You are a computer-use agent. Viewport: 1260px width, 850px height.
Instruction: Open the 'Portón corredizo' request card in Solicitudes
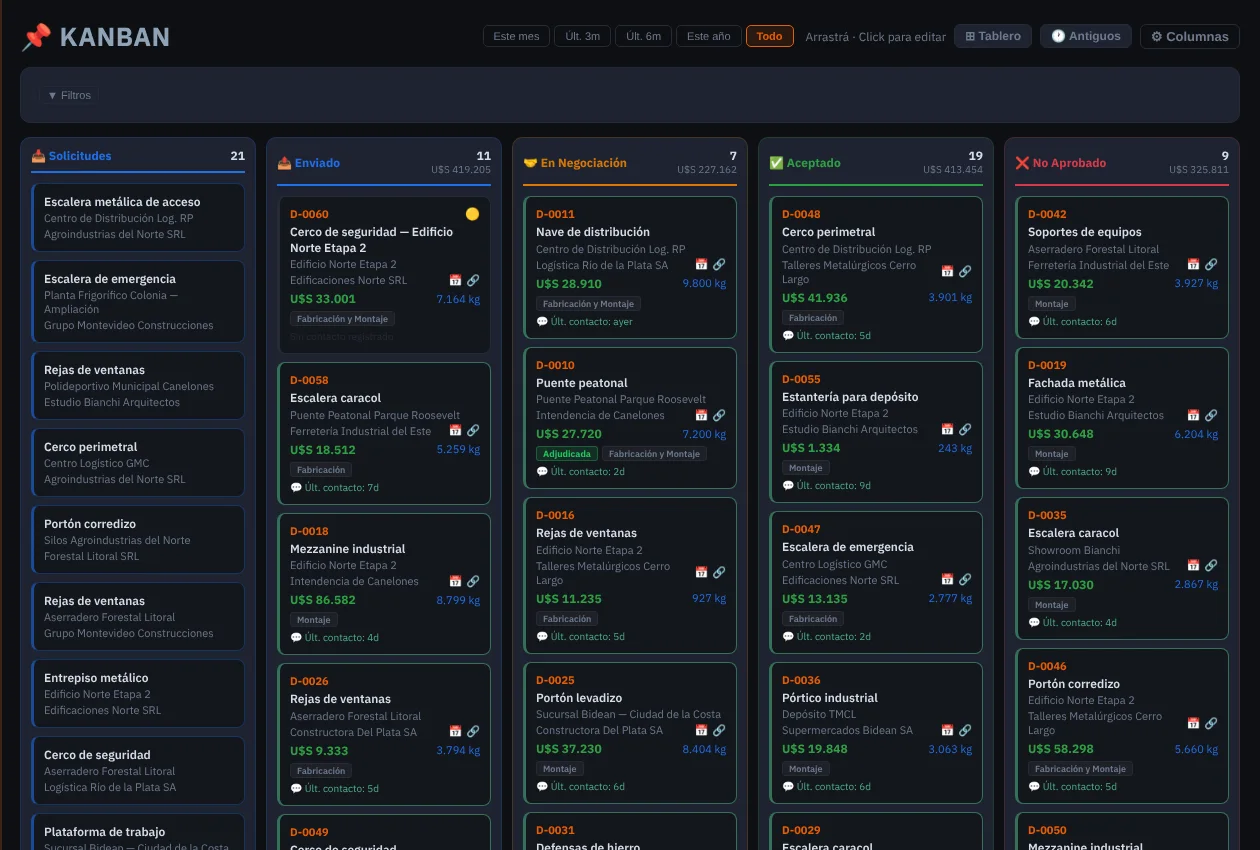138,540
